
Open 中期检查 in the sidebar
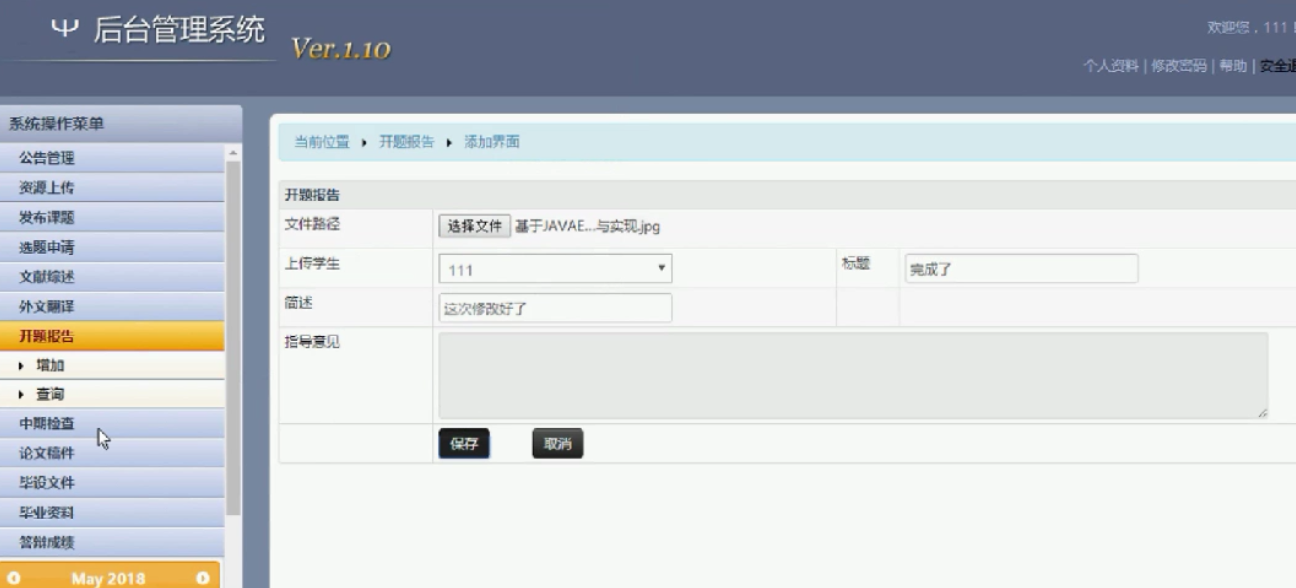47,424
